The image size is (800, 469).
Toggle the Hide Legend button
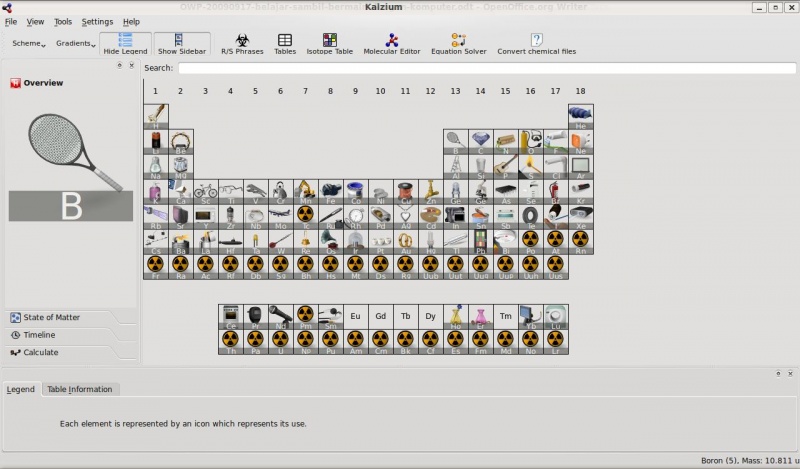126,44
